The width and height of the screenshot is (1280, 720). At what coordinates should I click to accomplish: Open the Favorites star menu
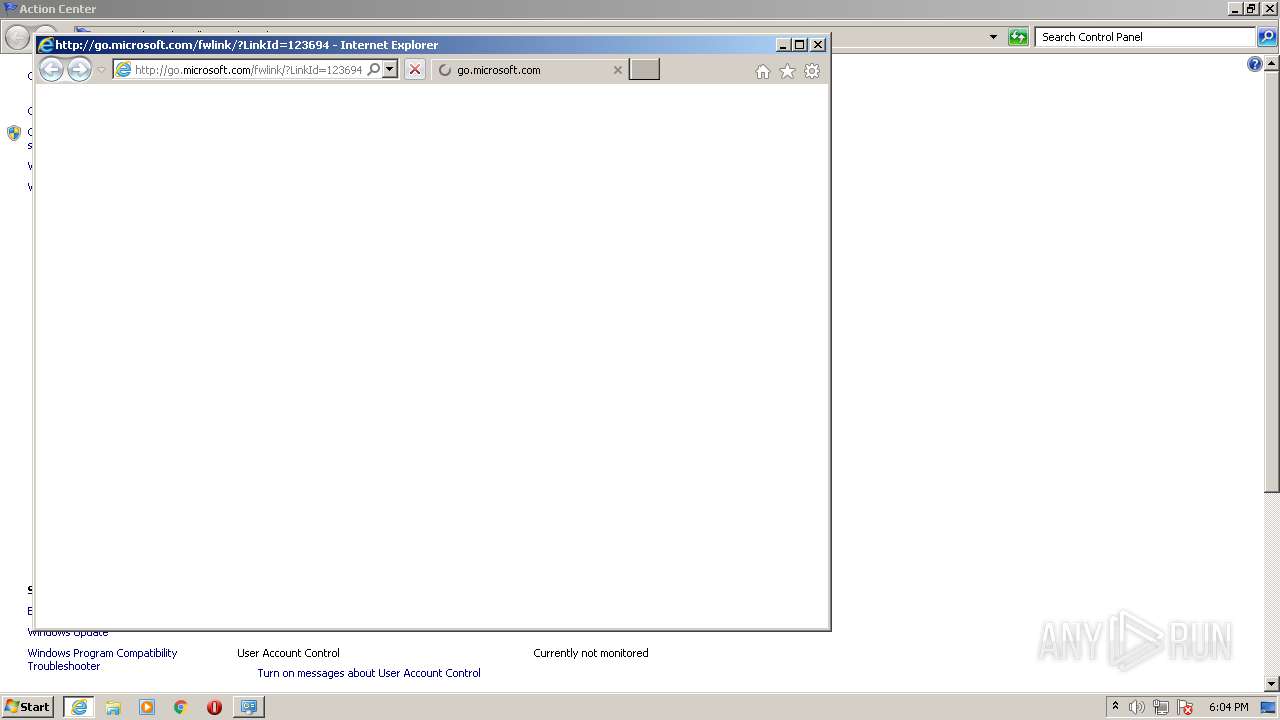pos(787,71)
